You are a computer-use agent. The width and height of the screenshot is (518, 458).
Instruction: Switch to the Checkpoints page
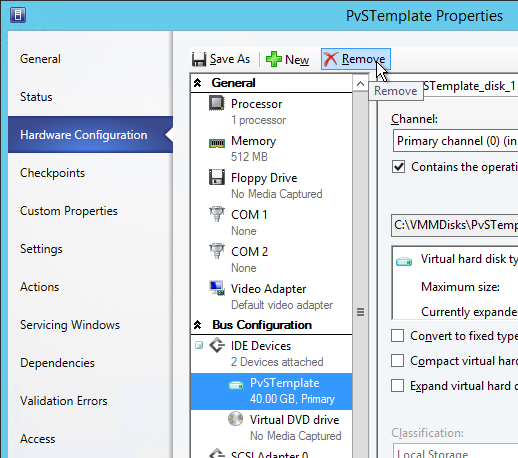tap(52, 173)
